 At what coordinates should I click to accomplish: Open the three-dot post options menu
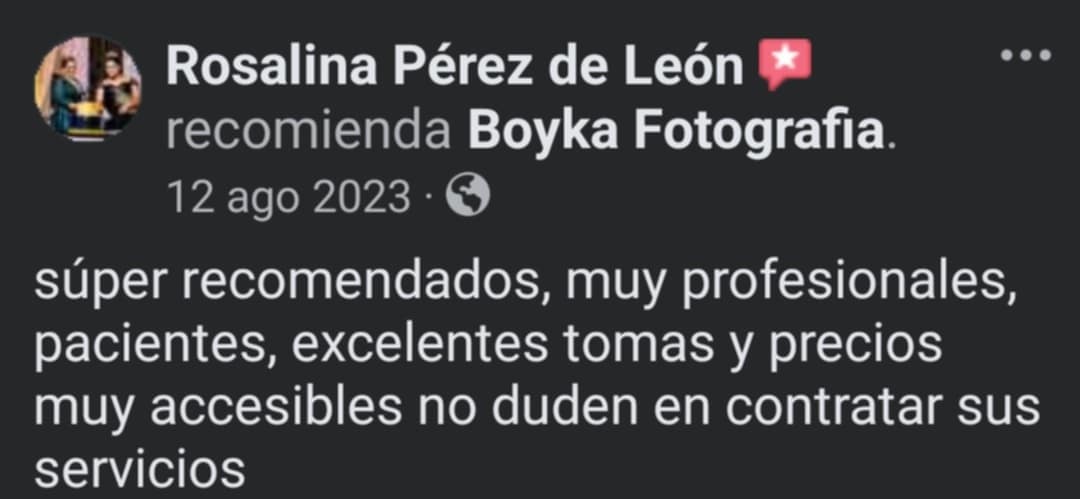1026,56
